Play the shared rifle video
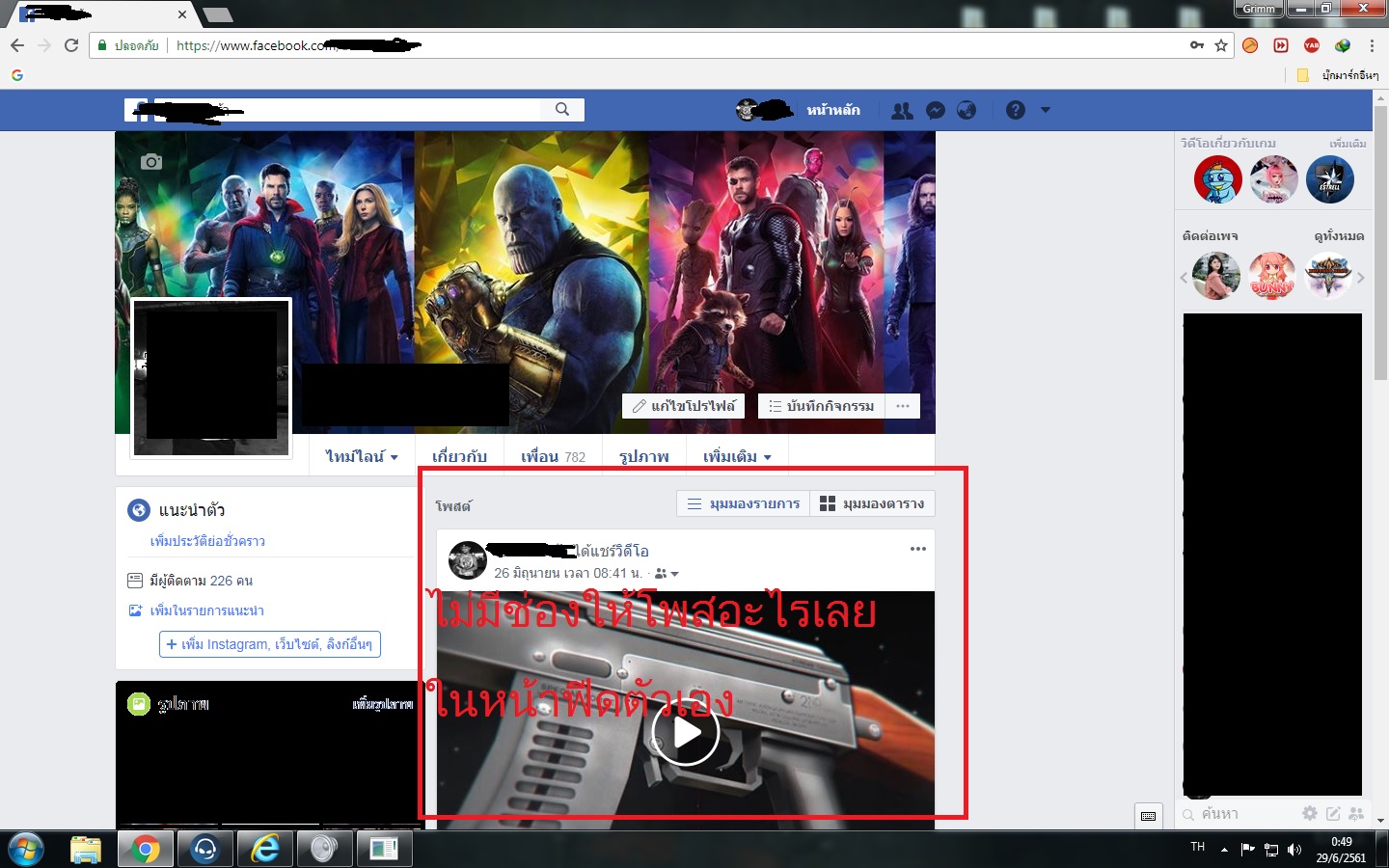1389x868 pixels. point(686,732)
